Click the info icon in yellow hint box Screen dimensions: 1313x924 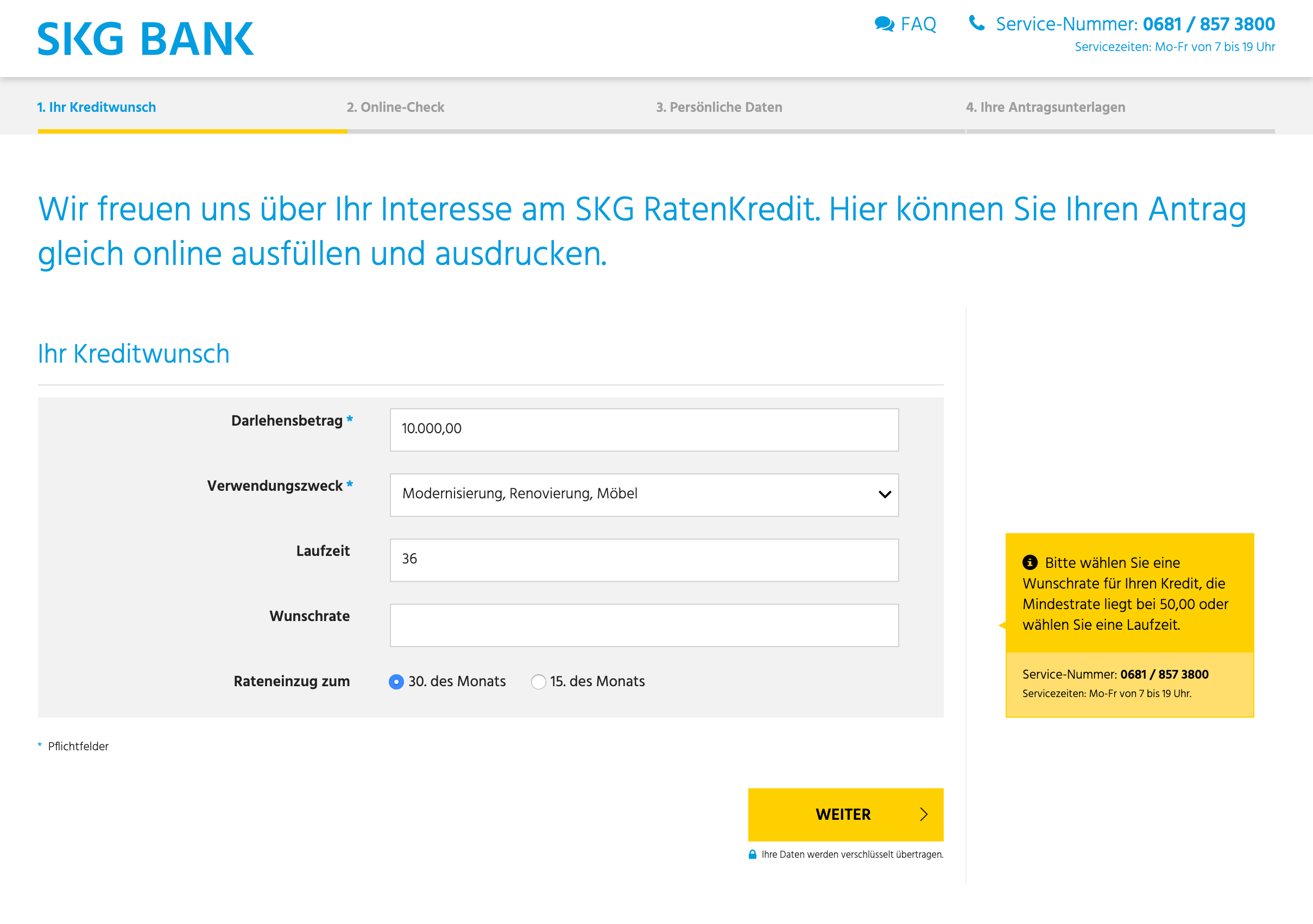click(x=1030, y=562)
